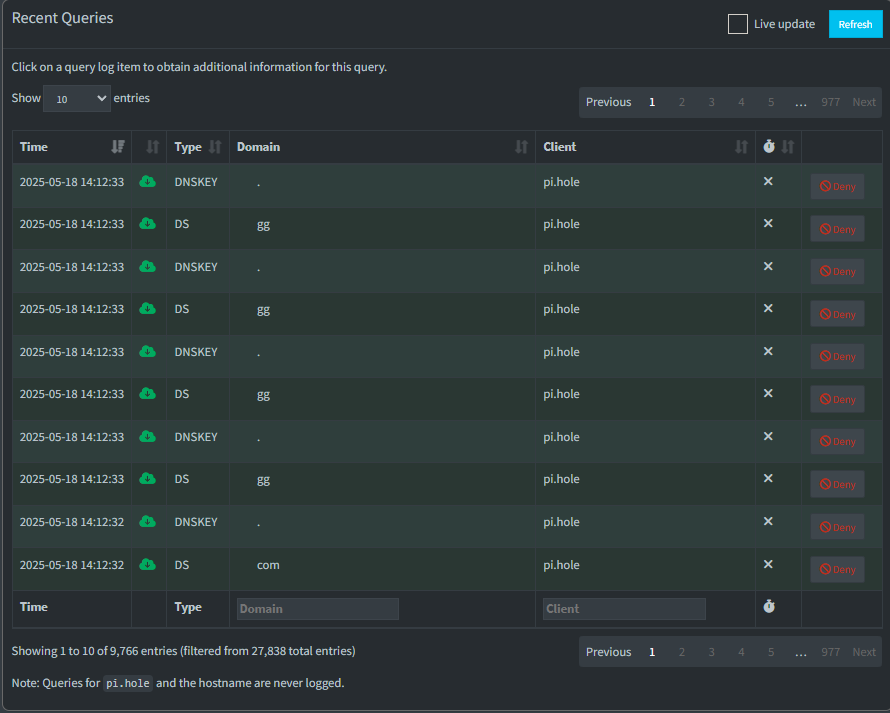Click Previous in bottom pagination

click(608, 652)
